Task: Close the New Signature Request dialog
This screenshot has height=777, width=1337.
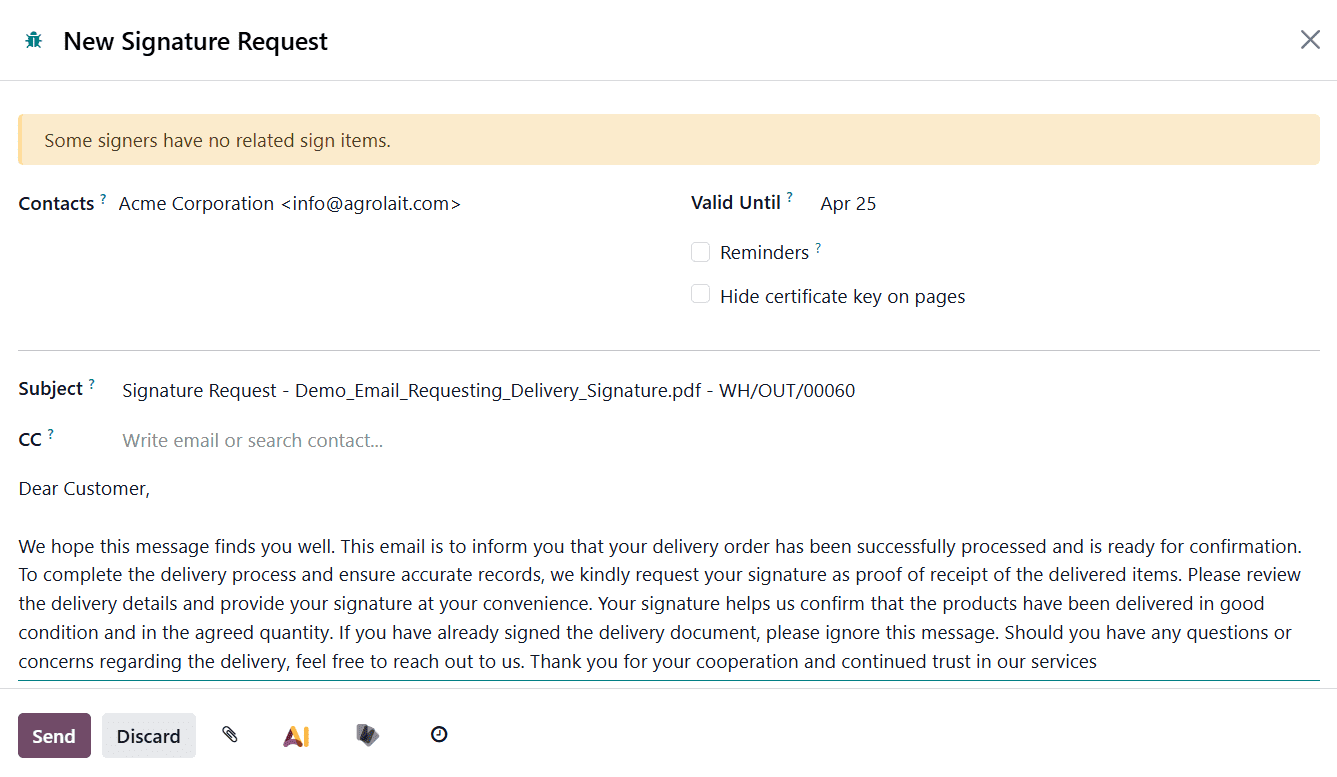Action: pos(1310,39)
